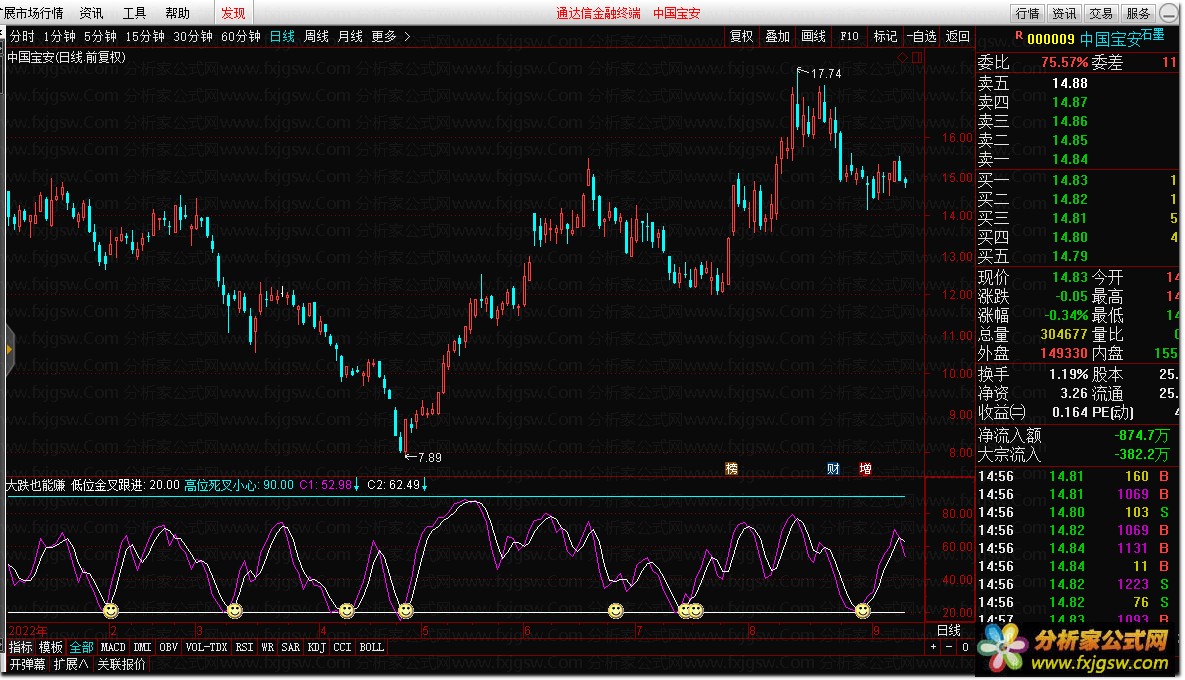Apply the CCI indicator
Image resolution: width=1185 pixels, height=680 pixels.
pyautogui.click(x=342, y=647)
